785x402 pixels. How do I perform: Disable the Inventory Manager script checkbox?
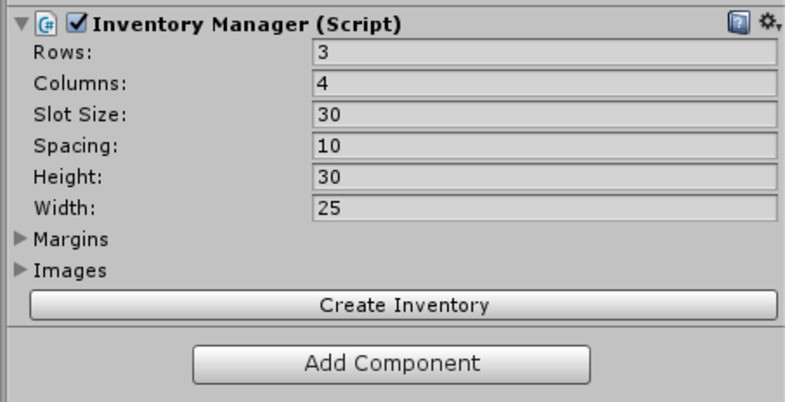(77, 23)
